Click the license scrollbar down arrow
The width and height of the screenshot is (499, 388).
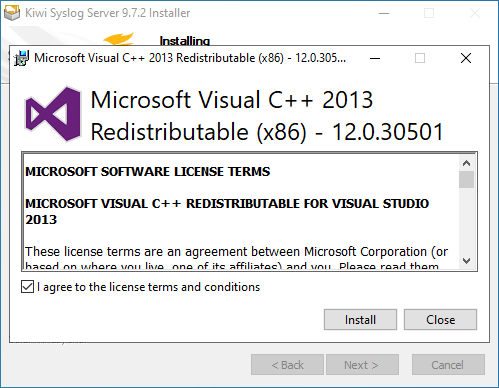466,260
